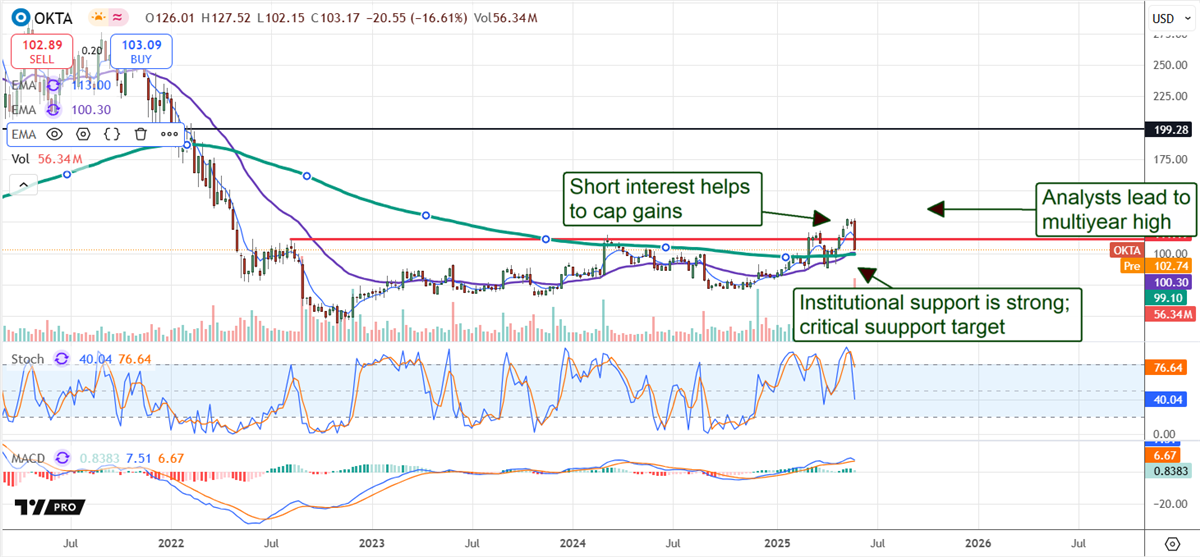
Task: Open EMA source code with braces icon
Action: click(x=112, y=133)
